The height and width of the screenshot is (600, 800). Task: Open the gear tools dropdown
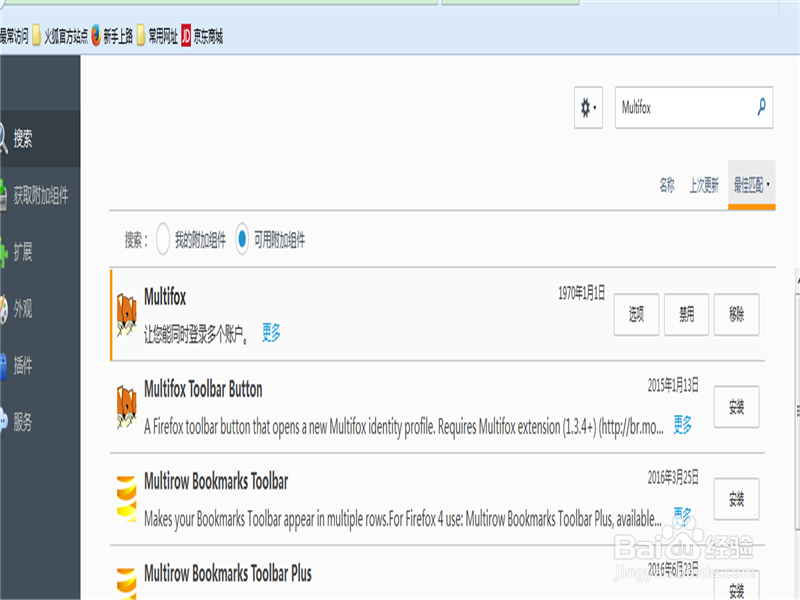pyautogui.click(x=588, y=108)
